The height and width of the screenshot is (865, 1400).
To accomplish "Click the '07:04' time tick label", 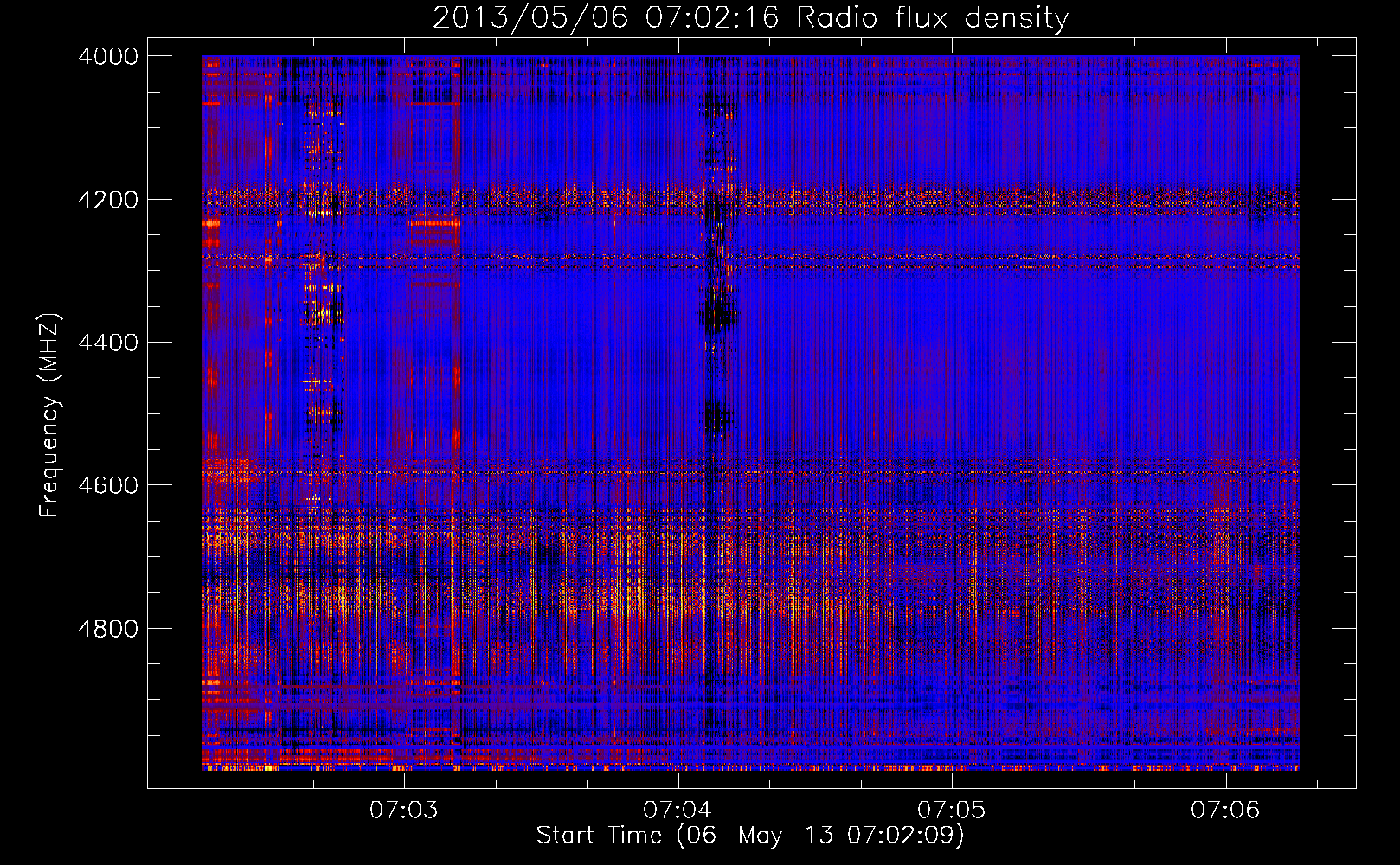I will pyautogui.click(x=678, y=811).
